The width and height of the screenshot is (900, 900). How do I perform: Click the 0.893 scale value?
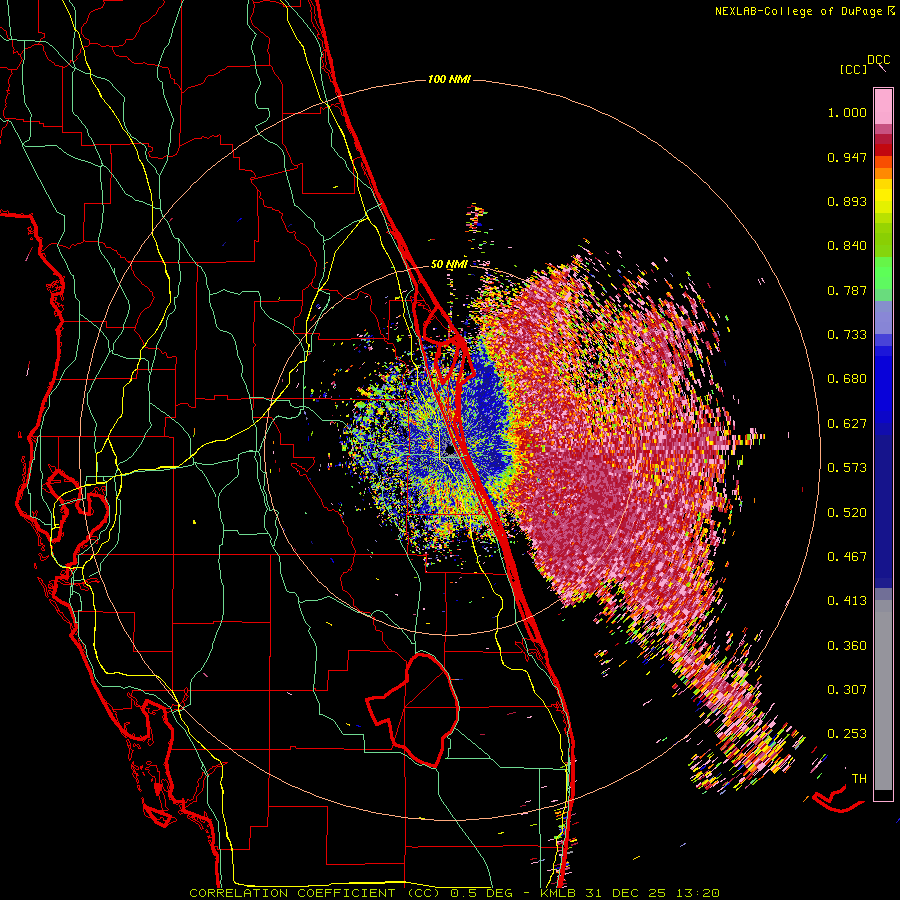point(847,201)
